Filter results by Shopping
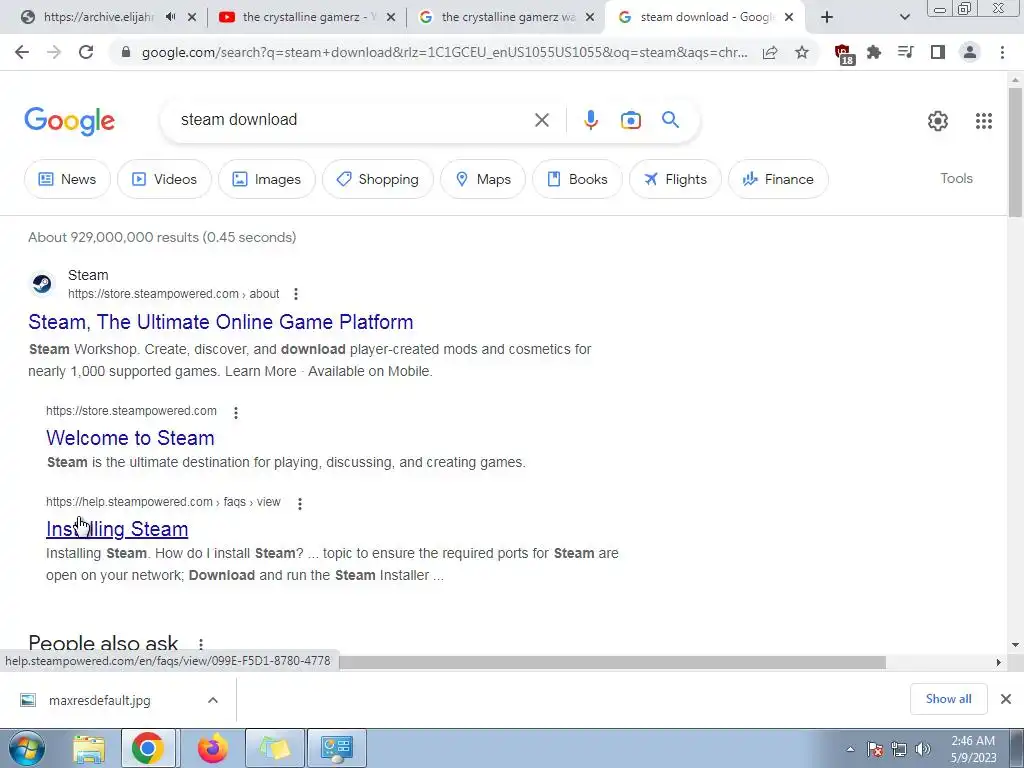This screenshot has height=768, width=1024. pos(377,179)
